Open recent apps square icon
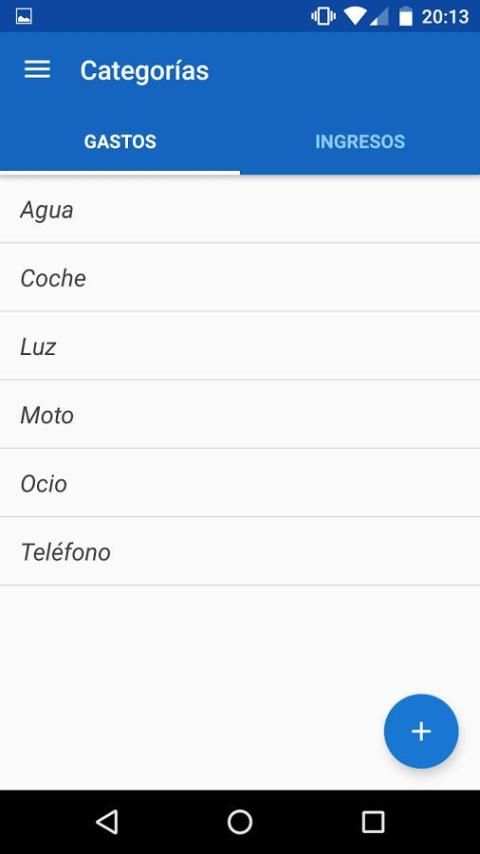Screen dimensions: 480x854 pos(373,821)
